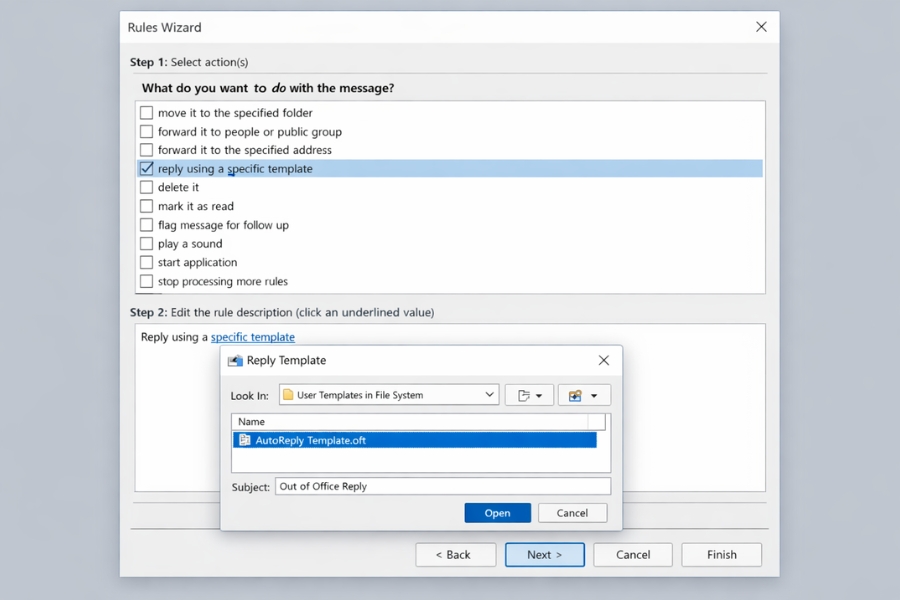This screenshot has width=900, height=600.
Task: Enable the 'delete it' checkbox
Action: [147, 187]
